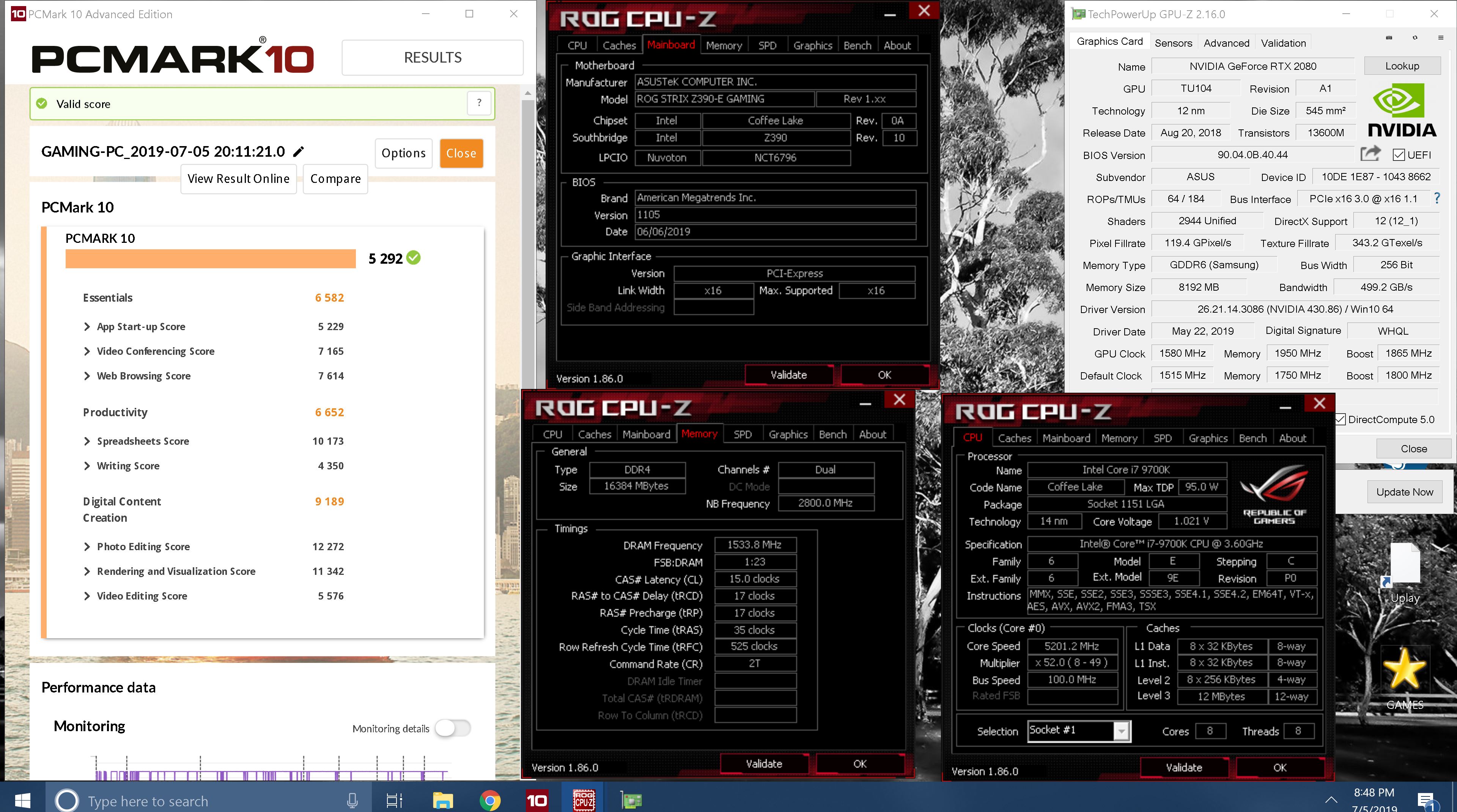1457x812 pixels.
Task: Click OK in the Memory CPU-Z window
Action: (x=860, y=763)
